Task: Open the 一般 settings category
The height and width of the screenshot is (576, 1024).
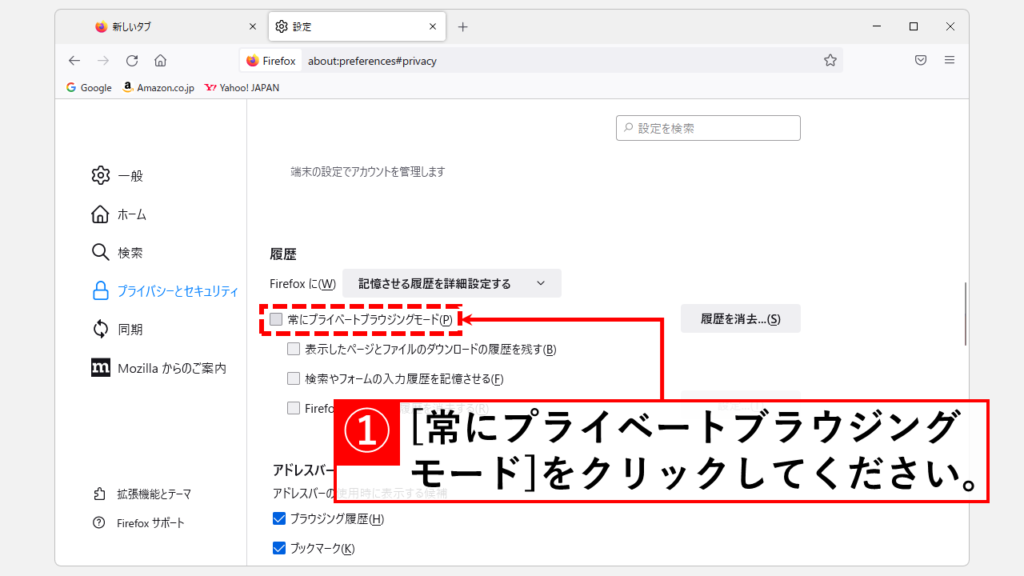Action: pos(118,176)
